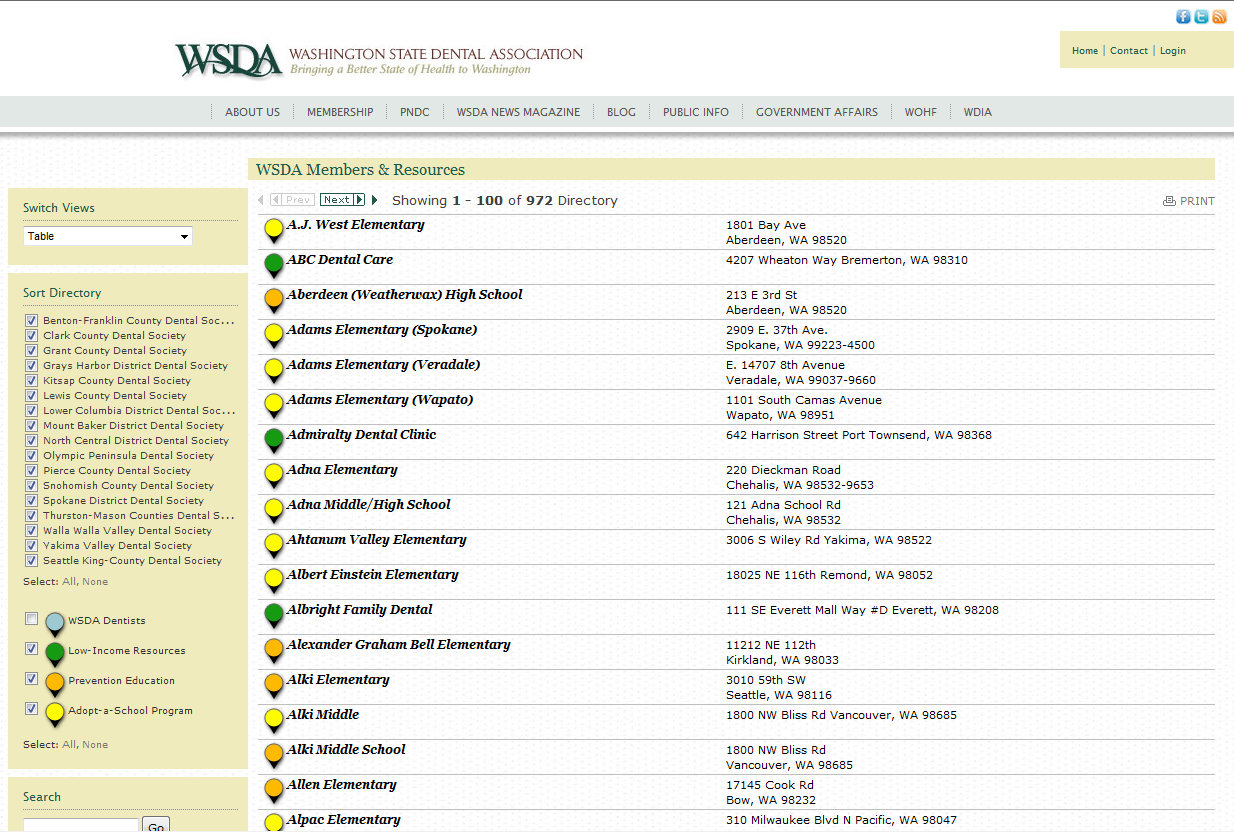Click the yellow pin beside Ahtanum Valley Elementary

[274, 546]
